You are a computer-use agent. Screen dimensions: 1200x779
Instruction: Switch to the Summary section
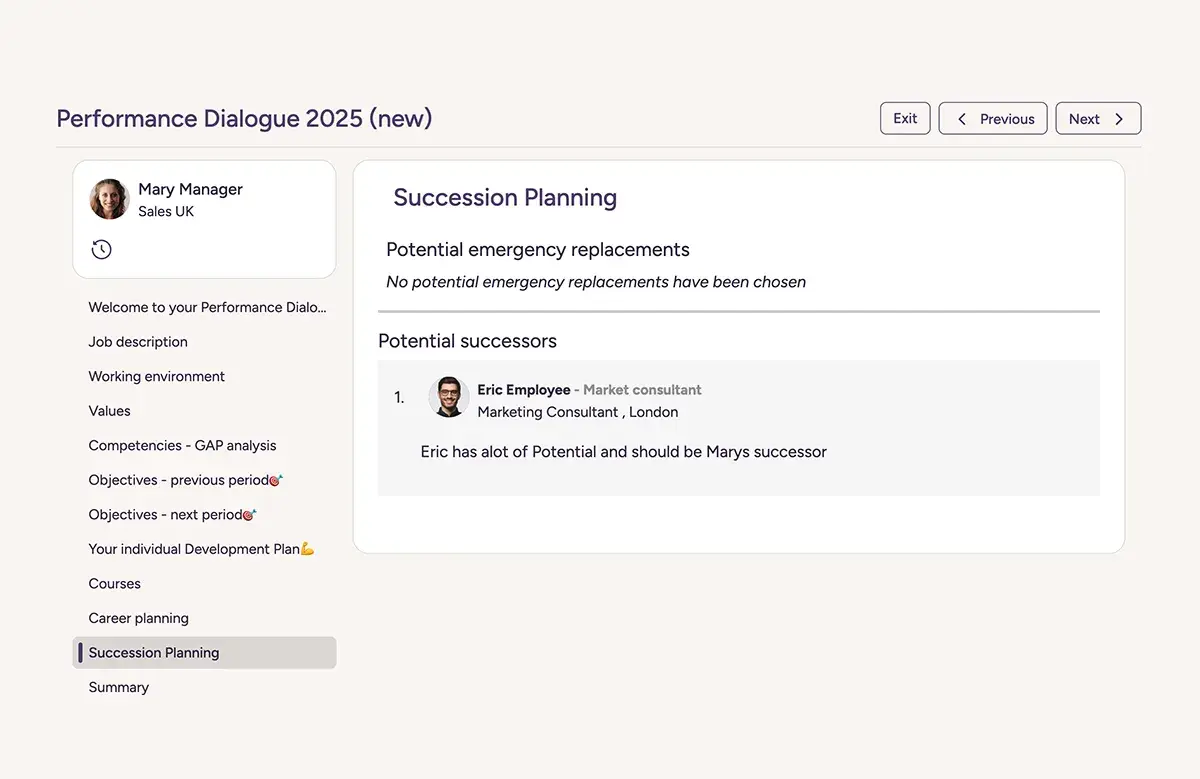click(x=118, y=687)
